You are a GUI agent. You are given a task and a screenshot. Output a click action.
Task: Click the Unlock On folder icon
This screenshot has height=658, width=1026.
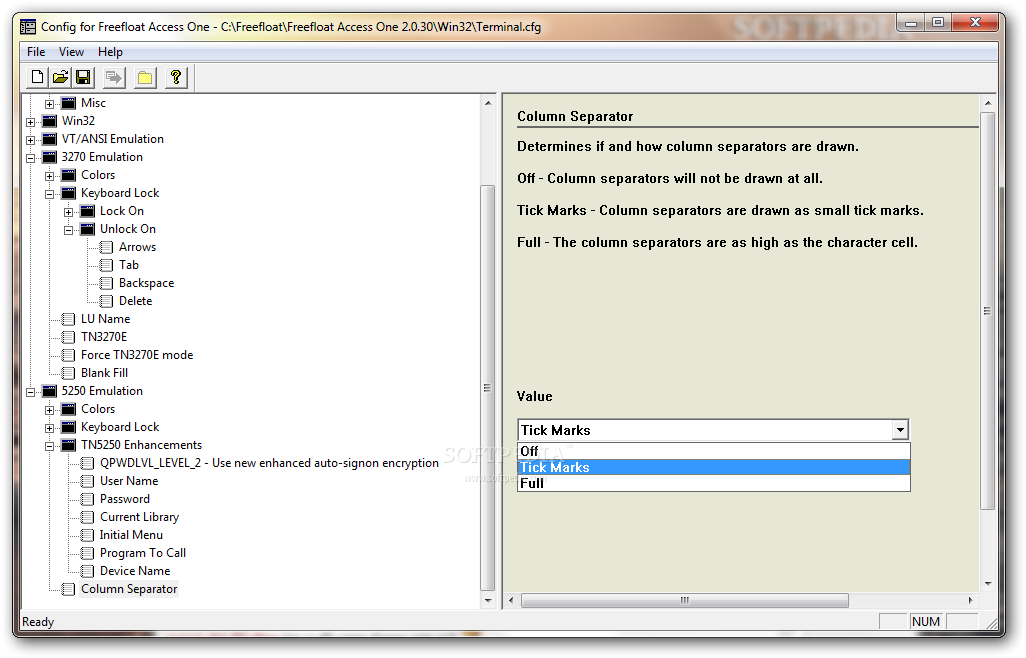click(x=88, y=229)
